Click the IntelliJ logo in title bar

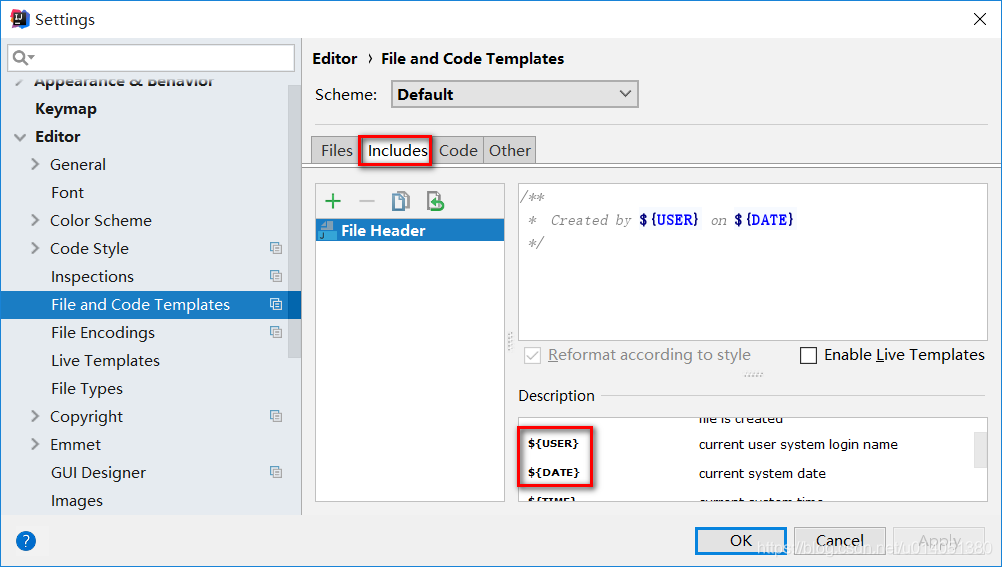point(20,19)
